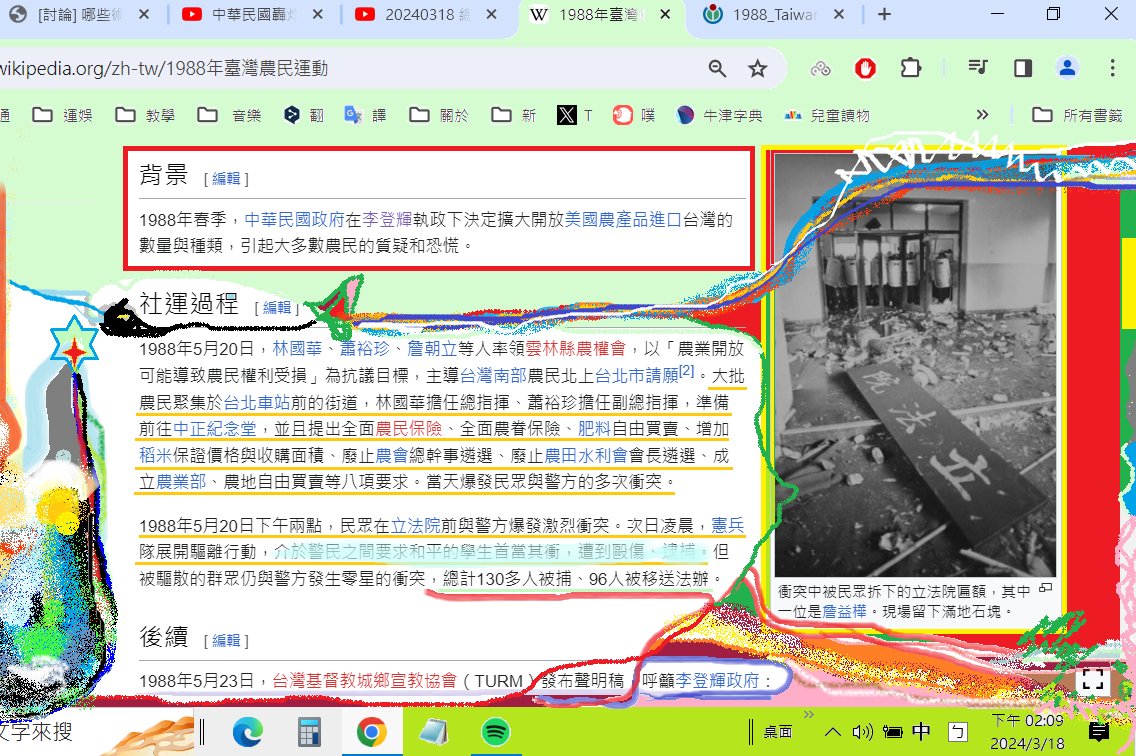This screenshot has width=1136, height=756.
Task: Click the fullscreen bracket icon at bottom right
Action: 1093,680
